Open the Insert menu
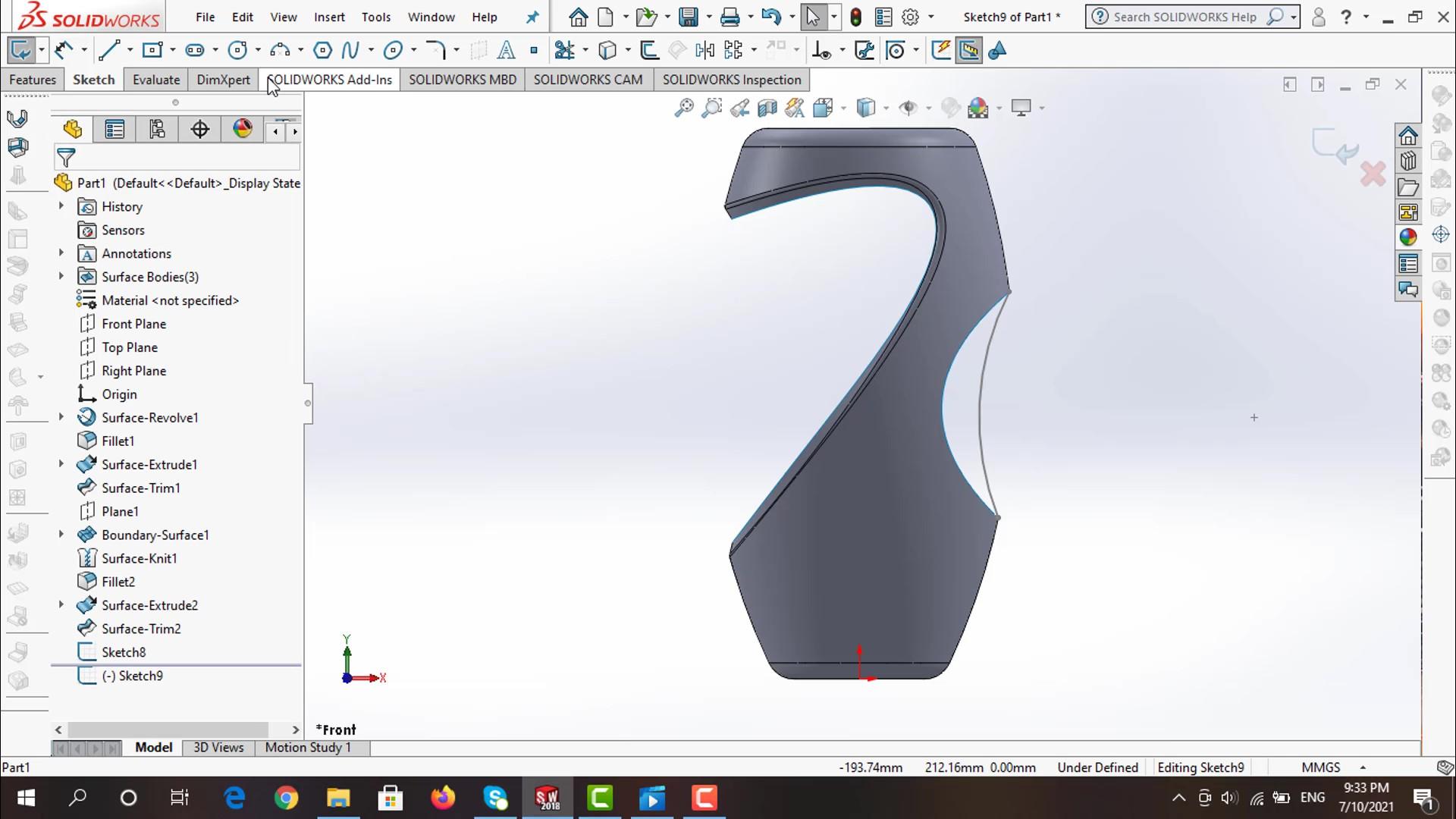This screenshot has height=819, width=1456. click(x=329, y=17)
